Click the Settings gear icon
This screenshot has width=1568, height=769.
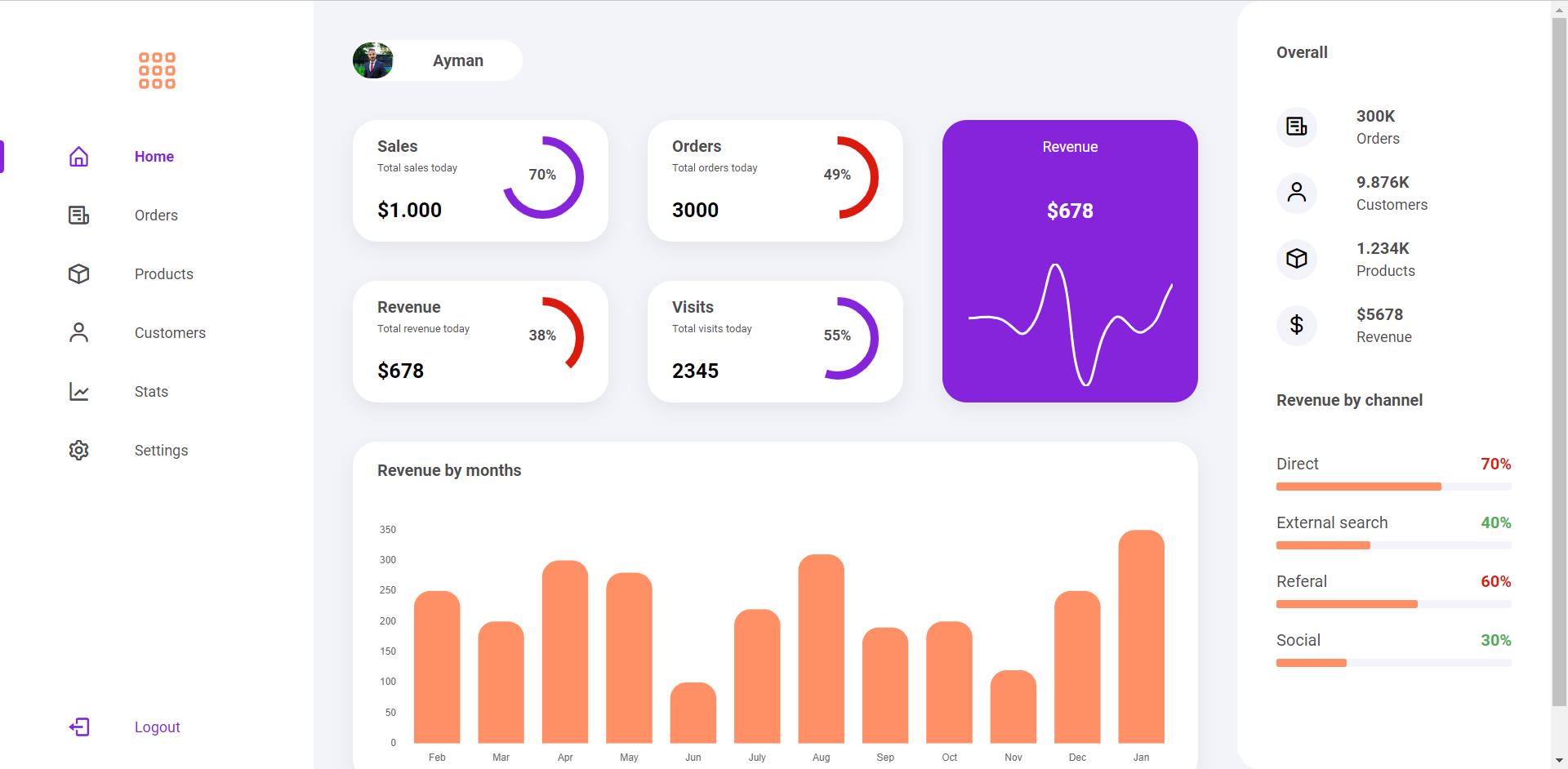78,451
